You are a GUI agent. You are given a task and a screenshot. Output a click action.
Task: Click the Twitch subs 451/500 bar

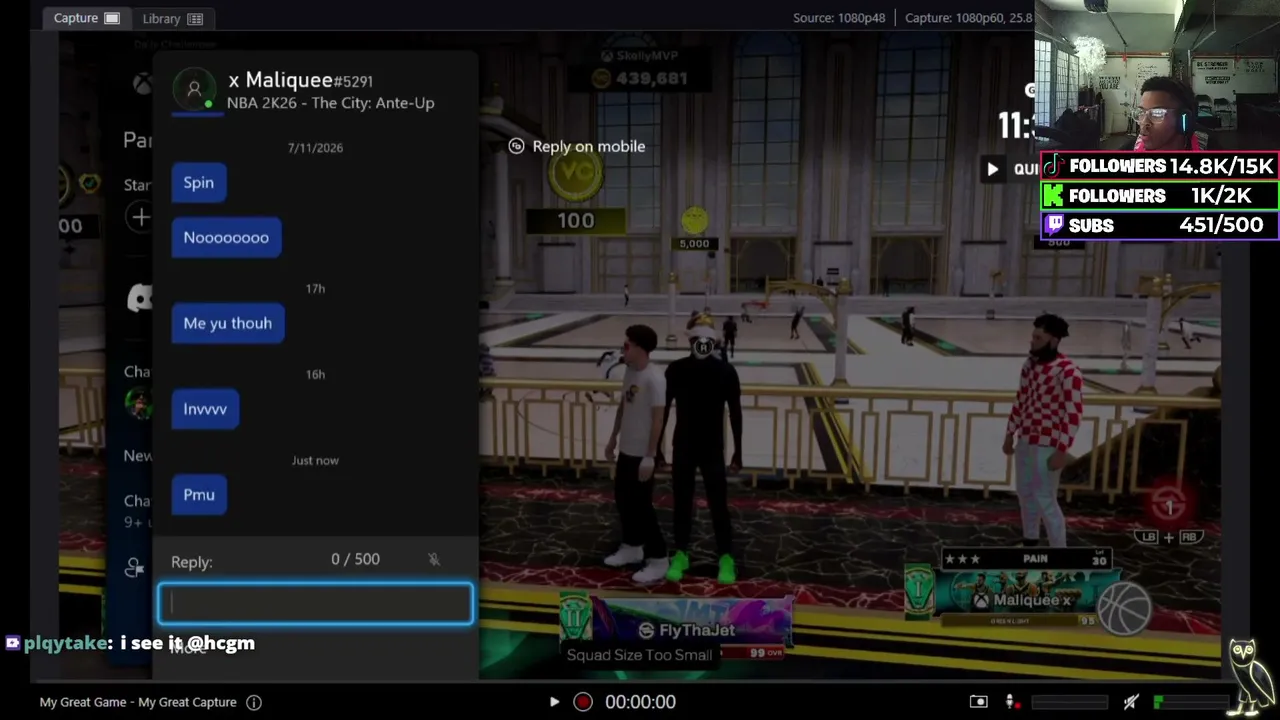coord(1160,225)
